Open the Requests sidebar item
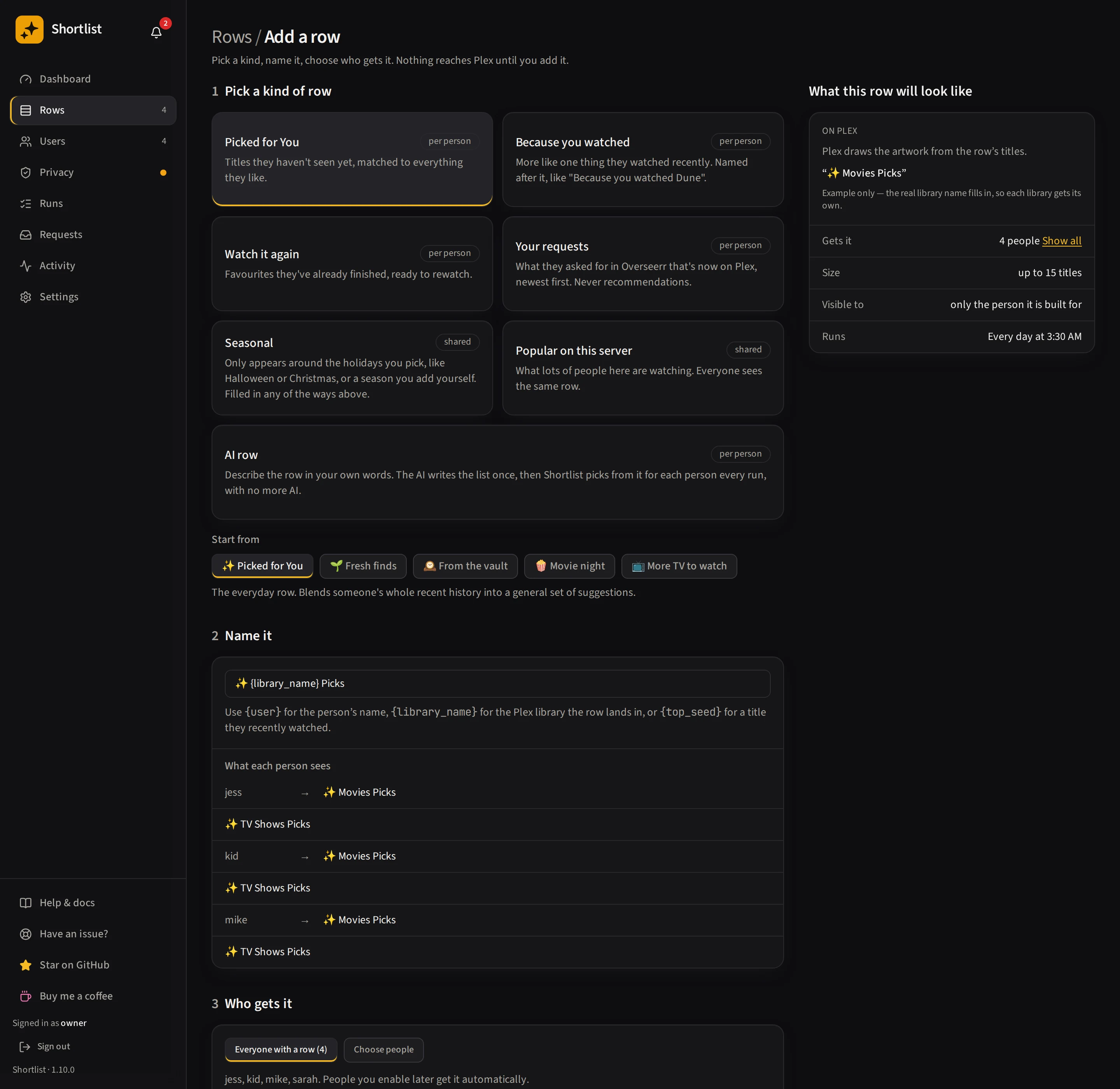 93,235
